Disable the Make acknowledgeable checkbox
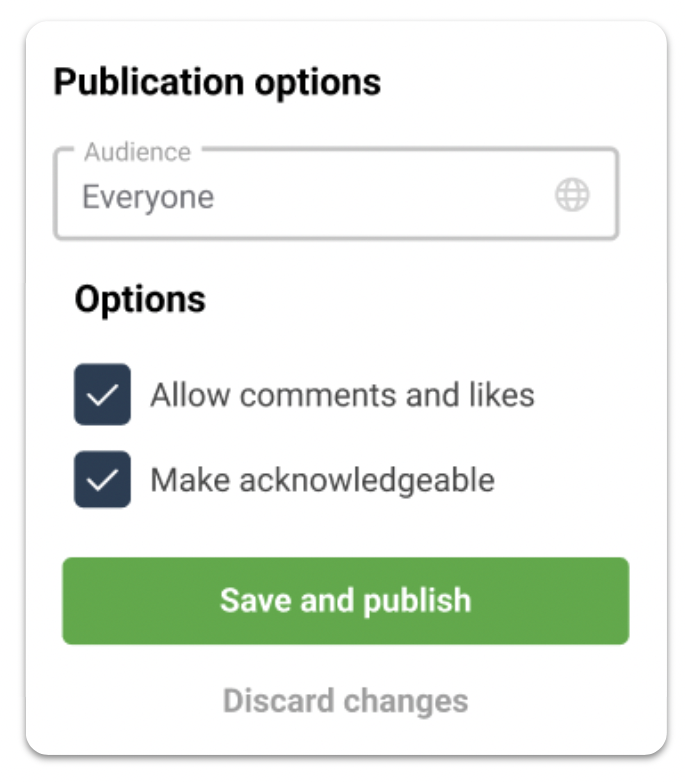The image size is (686, 782). 102,479
